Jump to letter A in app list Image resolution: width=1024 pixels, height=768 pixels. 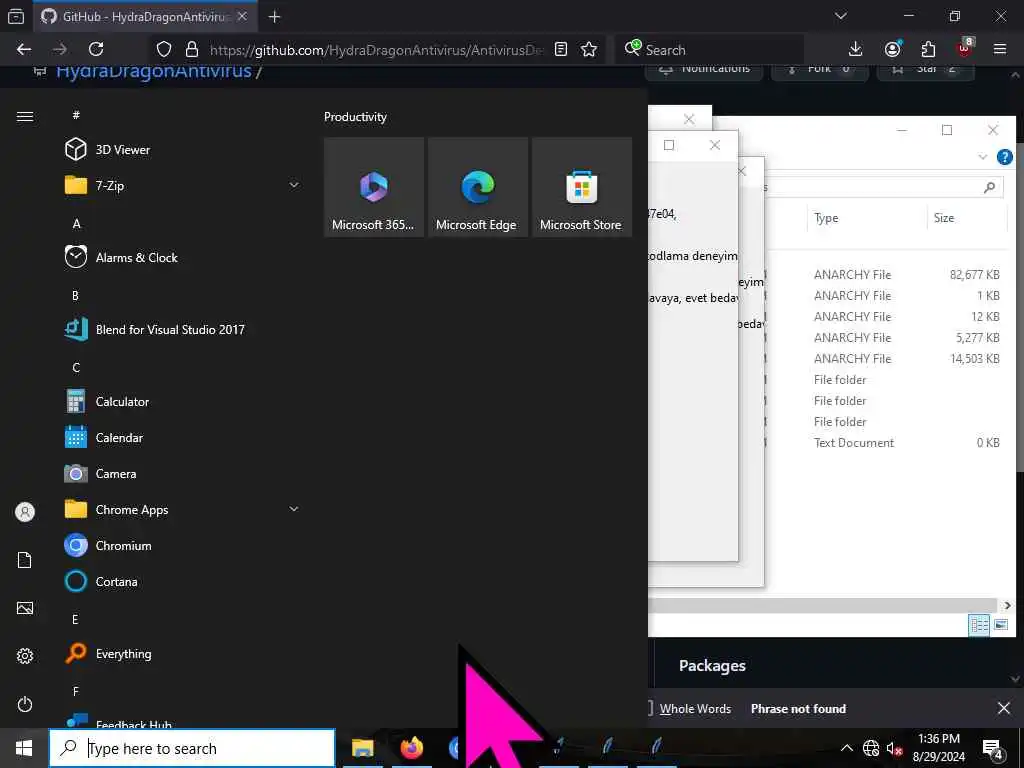[76, 224]
